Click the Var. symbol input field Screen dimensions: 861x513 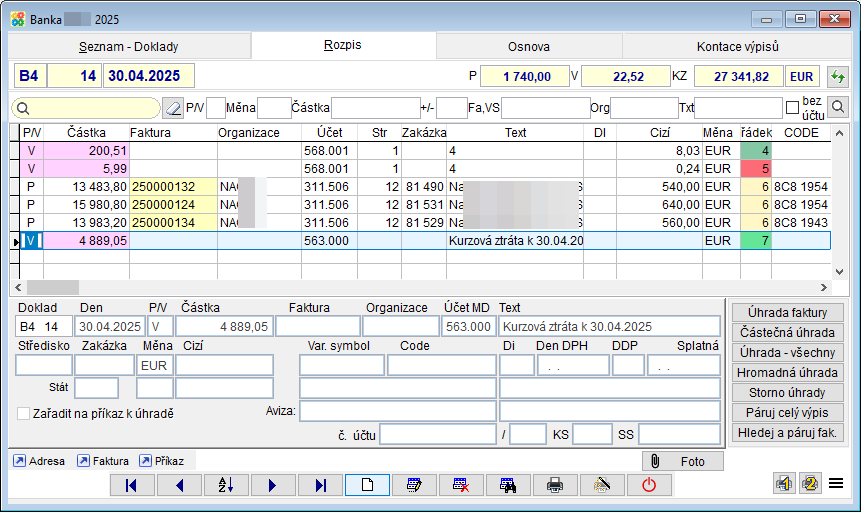pos(342,365)
